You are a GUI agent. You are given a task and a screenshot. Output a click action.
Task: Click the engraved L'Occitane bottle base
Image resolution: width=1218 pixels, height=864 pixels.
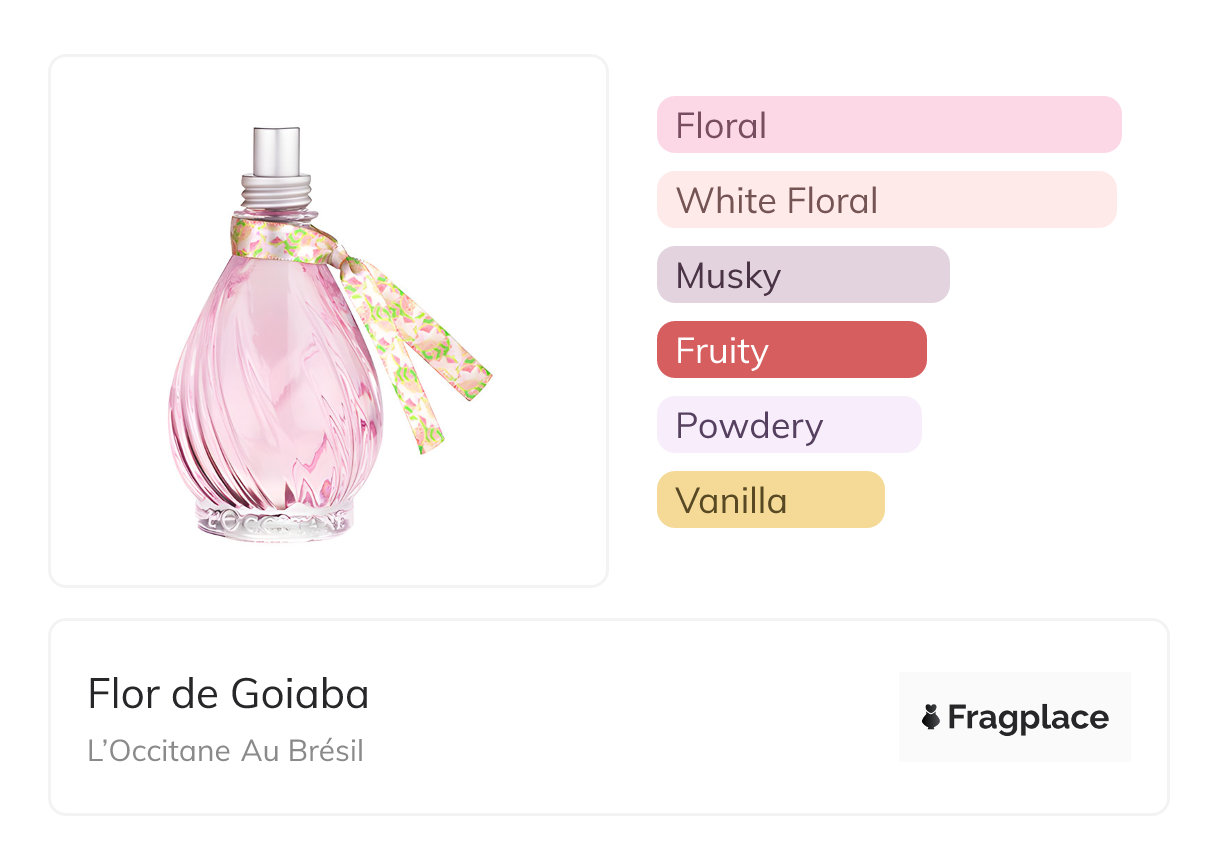pos(274,522)
